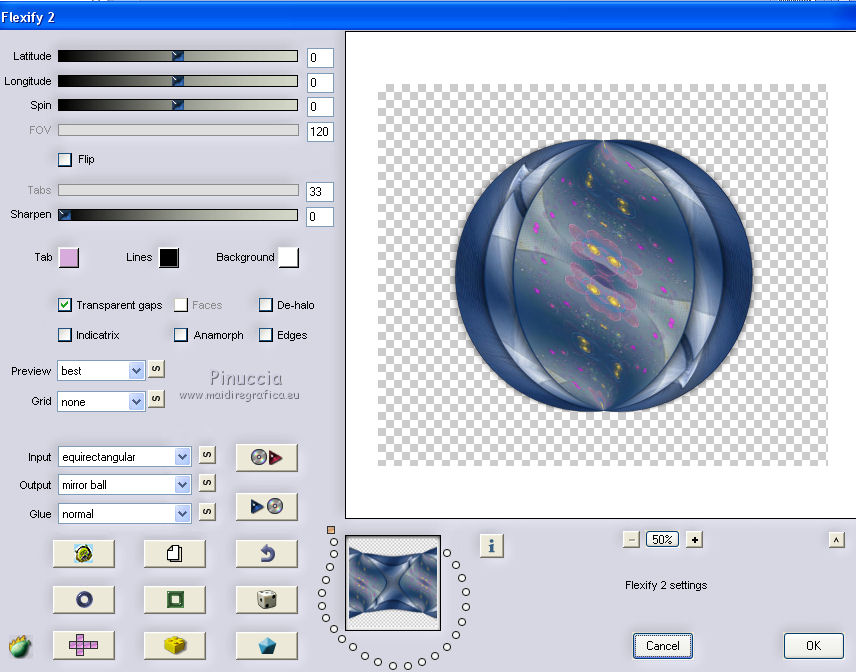Enable the Indicatrix checkbox
The width and height of the screenshot is (856, 672).
tap(64, 335)
